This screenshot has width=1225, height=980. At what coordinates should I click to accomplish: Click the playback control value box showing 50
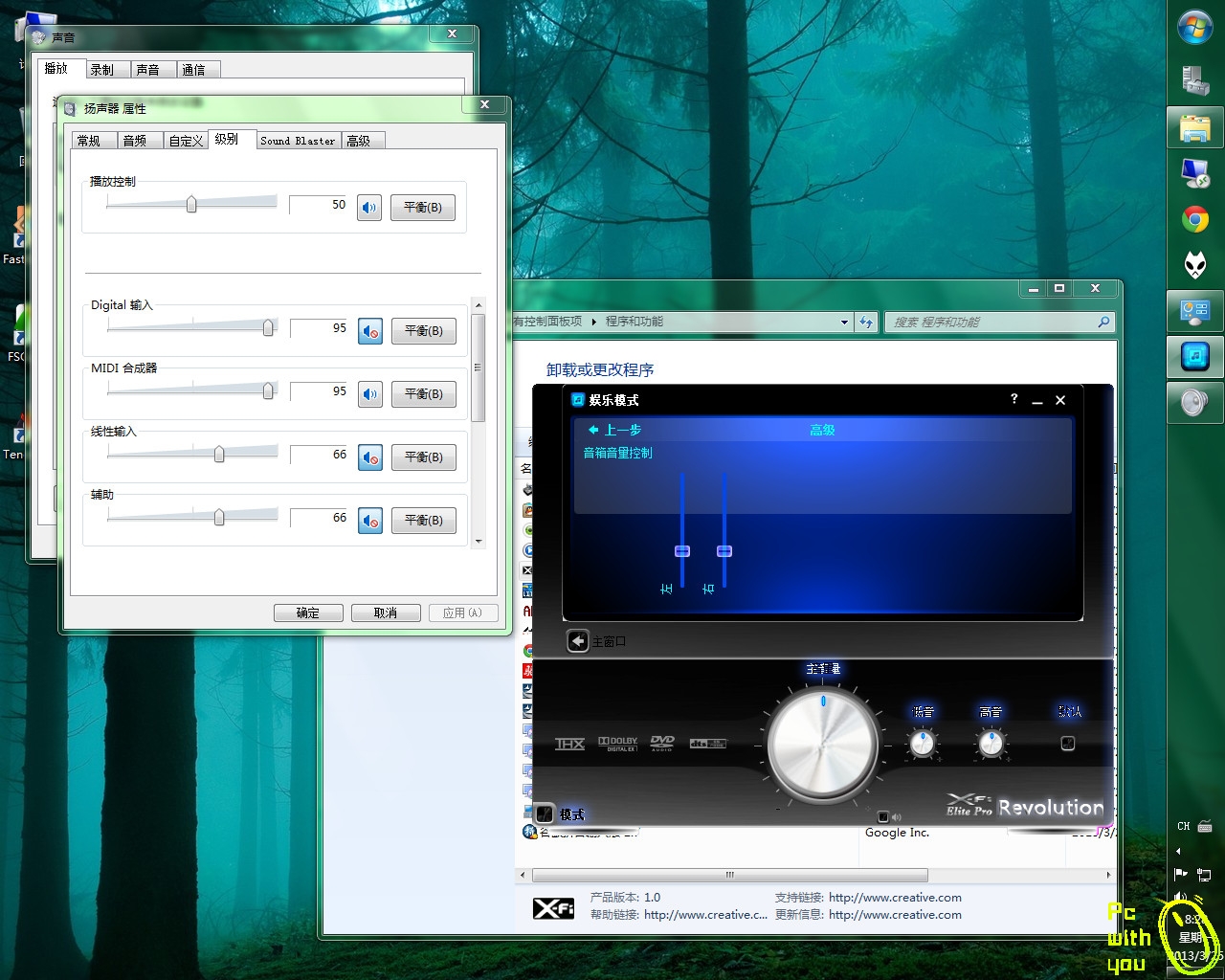point(319,205)
